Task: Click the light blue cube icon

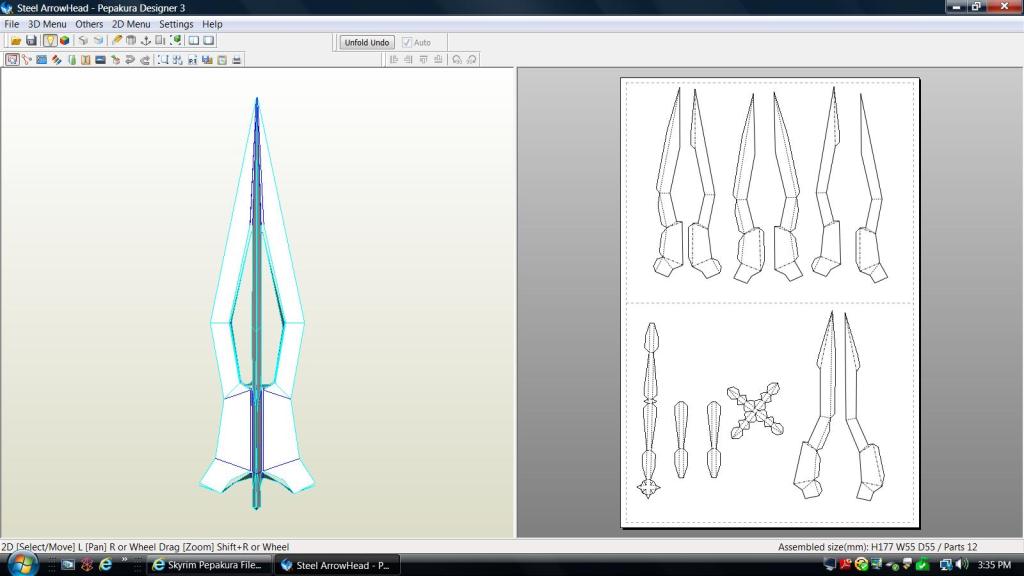Action: point(98,40)
